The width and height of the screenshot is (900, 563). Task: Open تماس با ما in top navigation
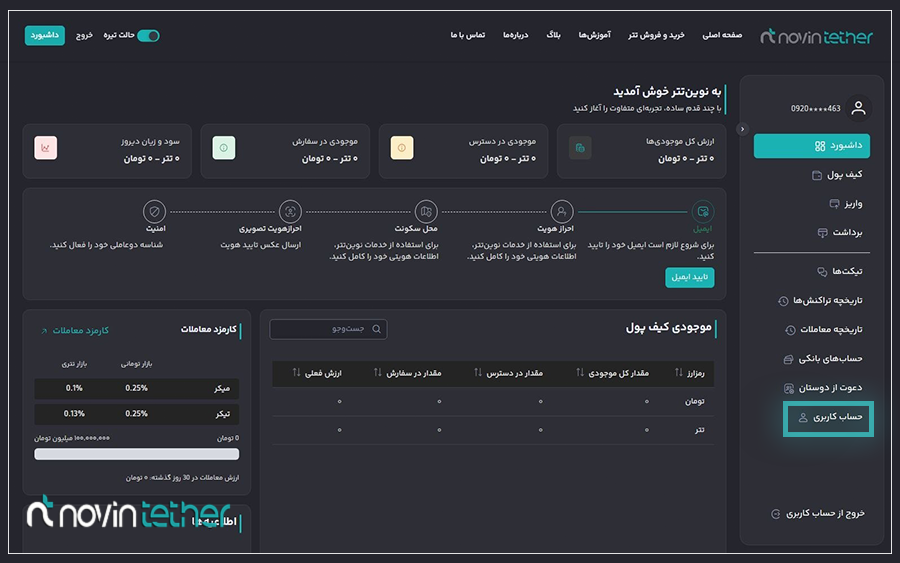coord(468,36)
